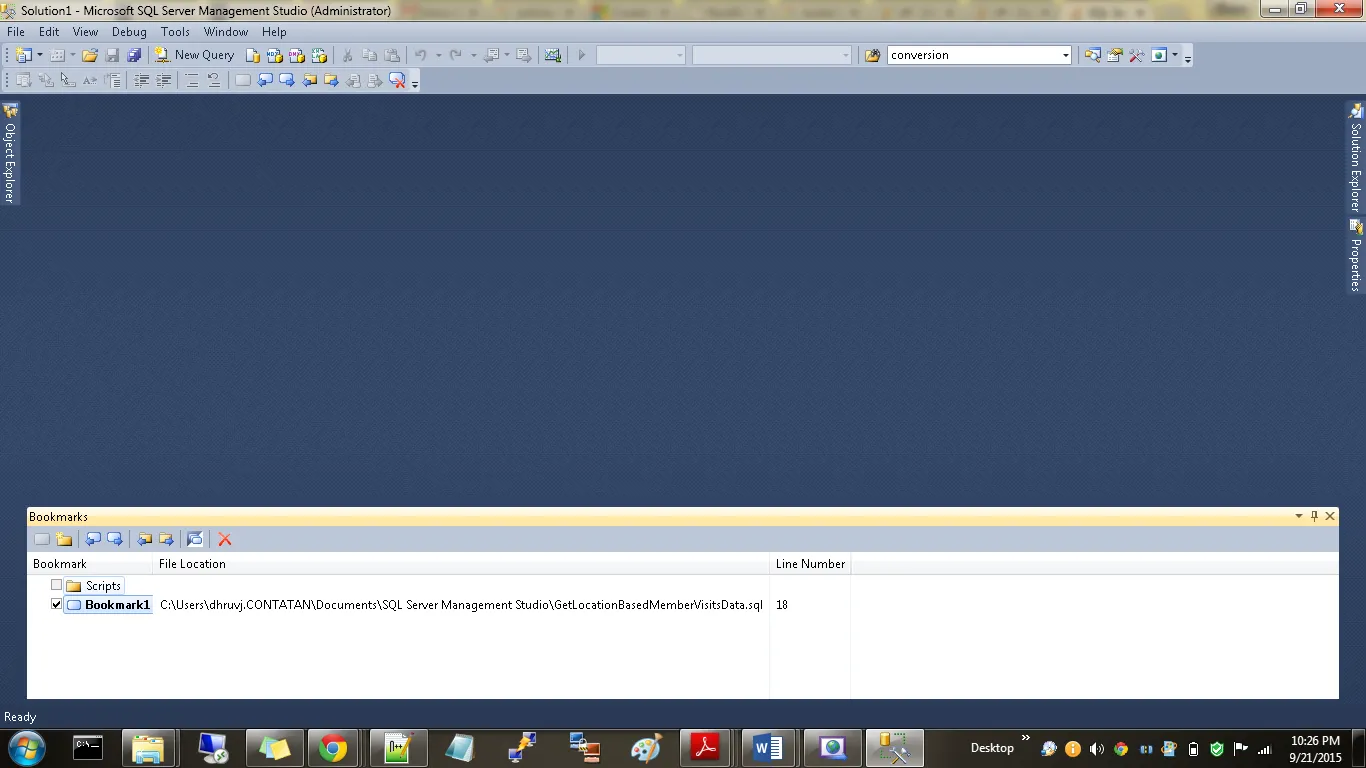
Task: Open the Tools menu
Action: (175, 32)
